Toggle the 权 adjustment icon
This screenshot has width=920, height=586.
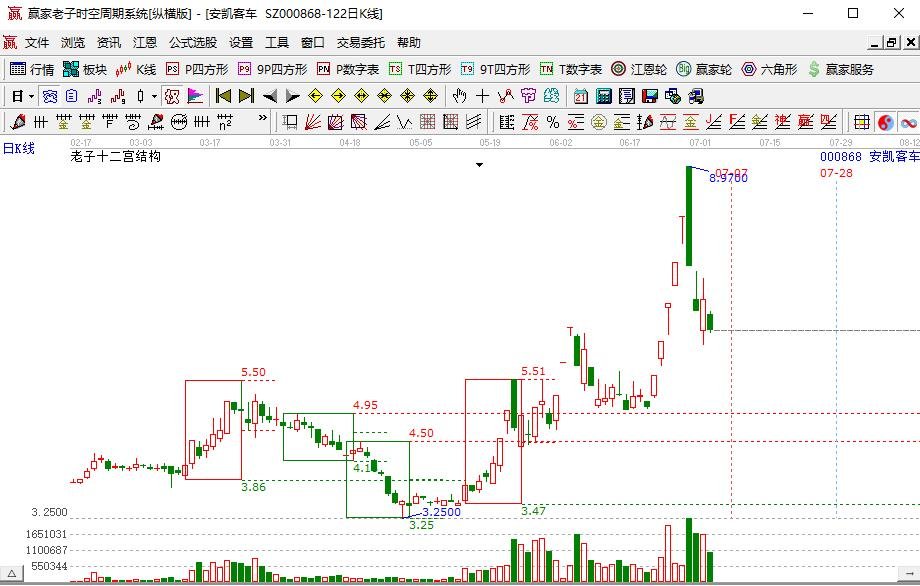point(172,96)
